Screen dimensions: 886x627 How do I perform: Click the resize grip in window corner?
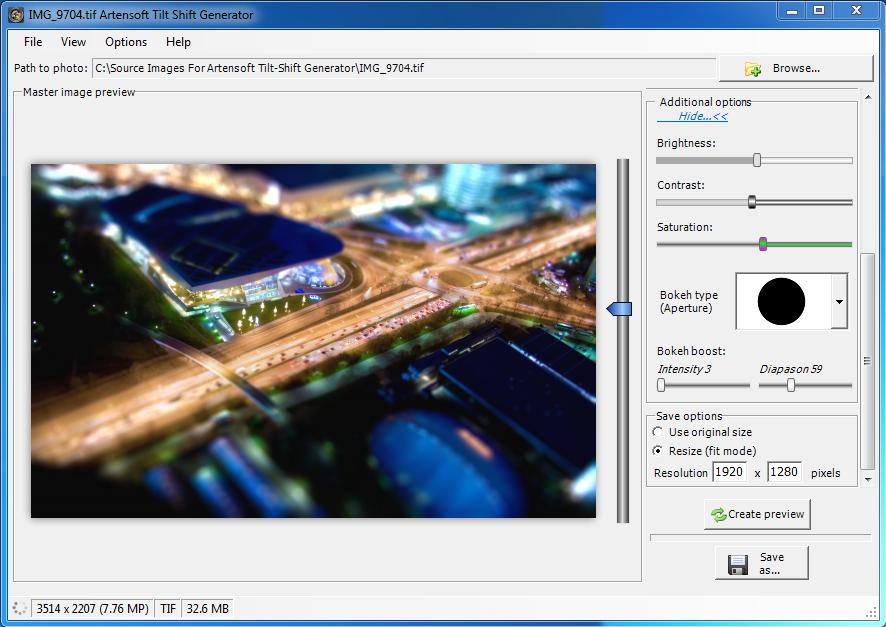(871, 613)
